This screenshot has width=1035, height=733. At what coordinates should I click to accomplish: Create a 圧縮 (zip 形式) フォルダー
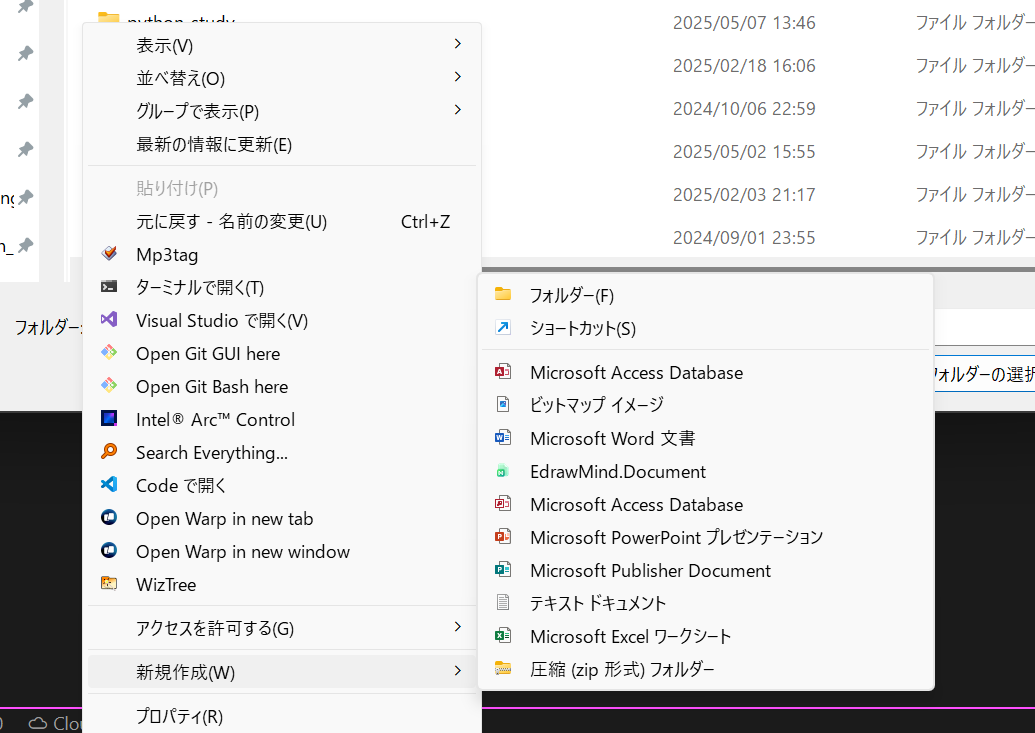pos(706,669)
